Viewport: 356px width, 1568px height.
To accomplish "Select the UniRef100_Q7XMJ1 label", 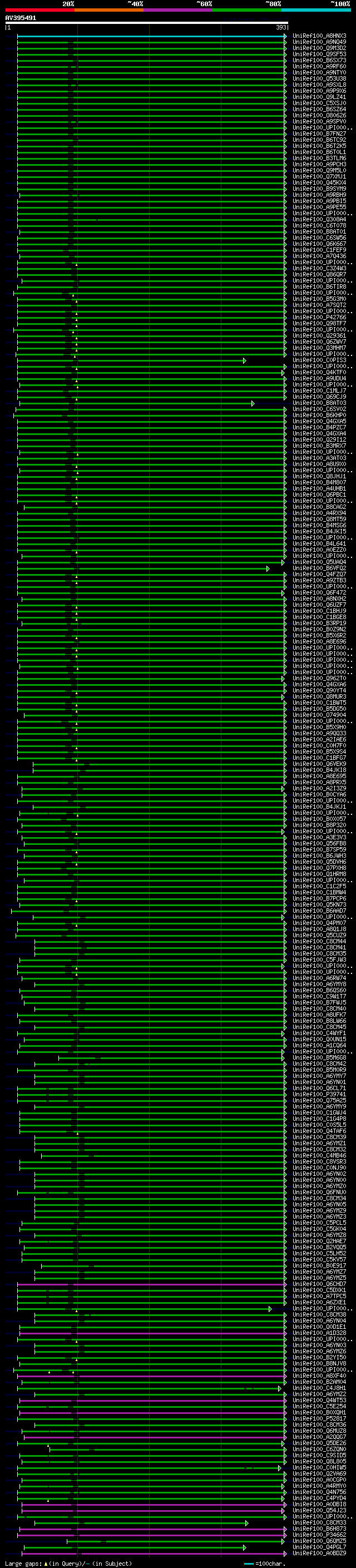I will (319, 177).
